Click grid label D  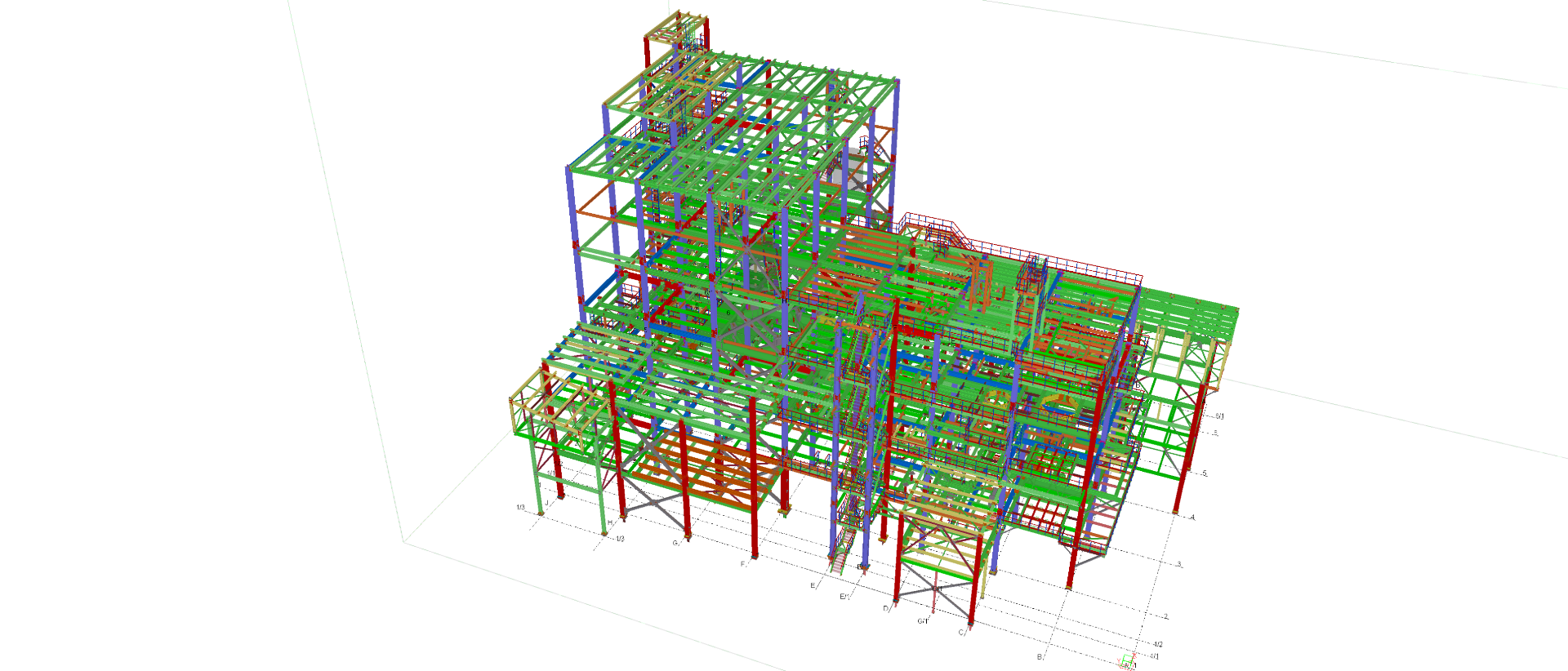(x=885, y=608)
